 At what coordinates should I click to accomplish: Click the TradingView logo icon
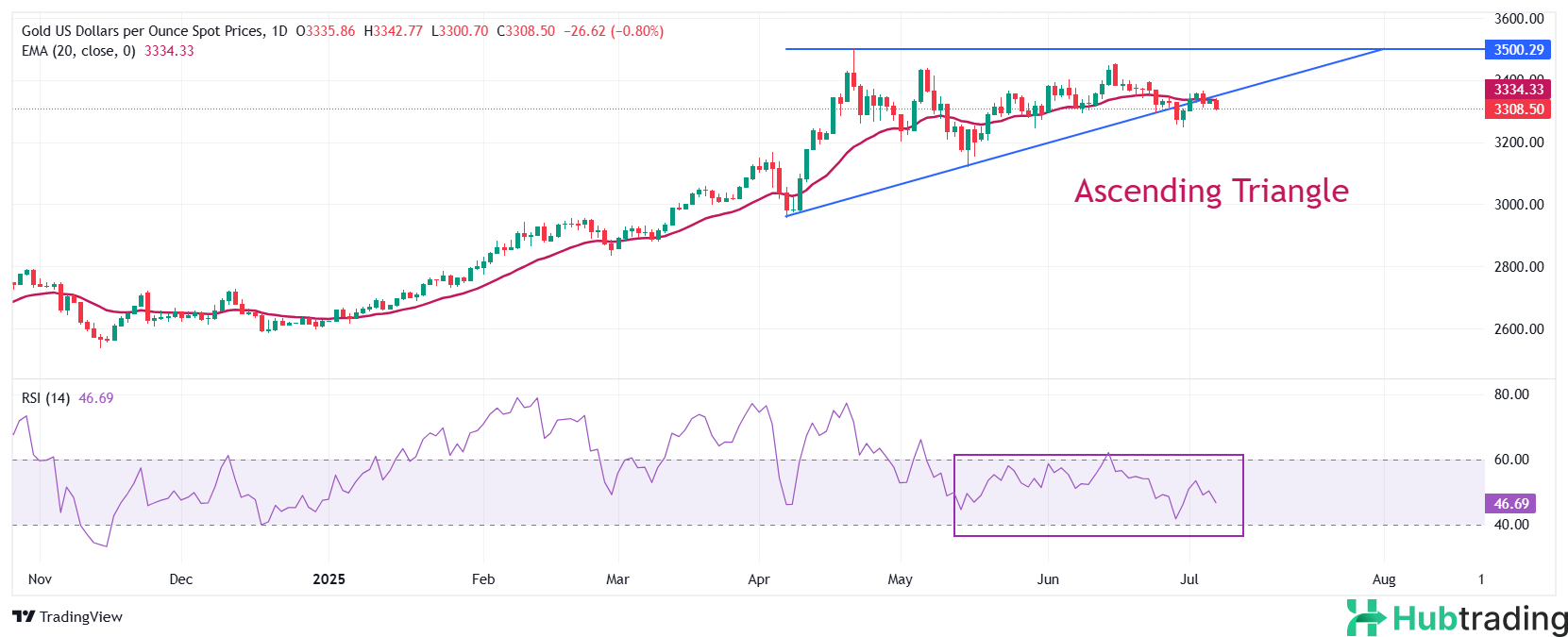point(24,616)
